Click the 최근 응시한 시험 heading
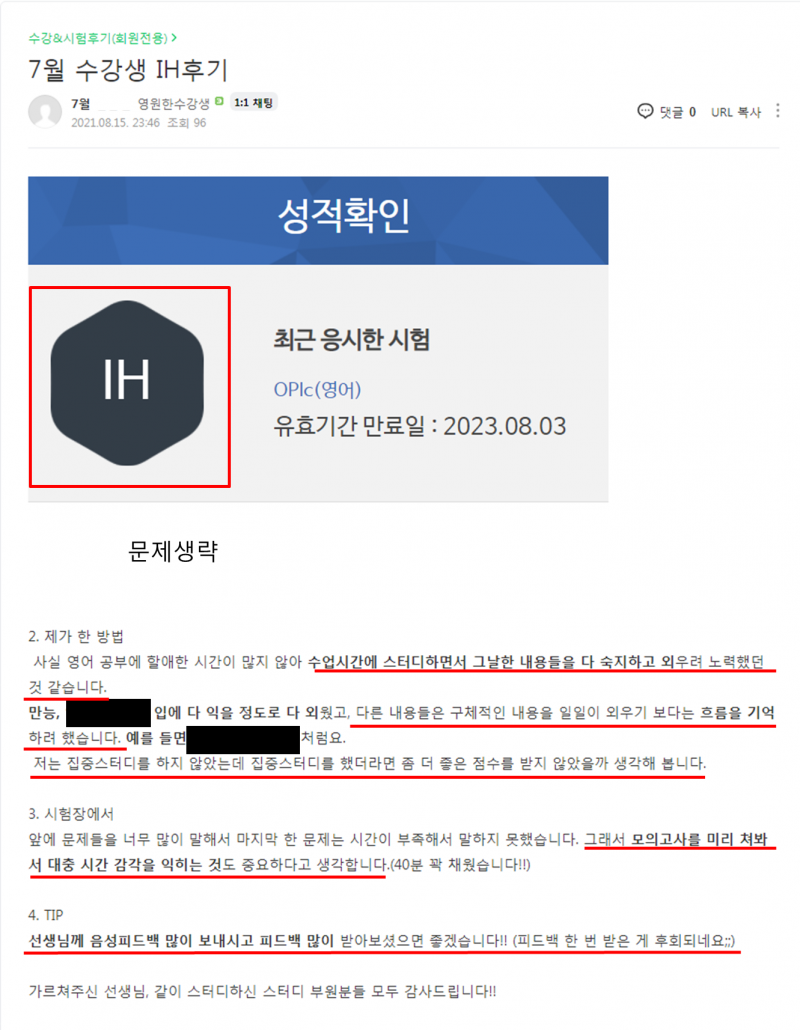The image size is (800, 1030). pyautogui.click(x=351, y=340)
